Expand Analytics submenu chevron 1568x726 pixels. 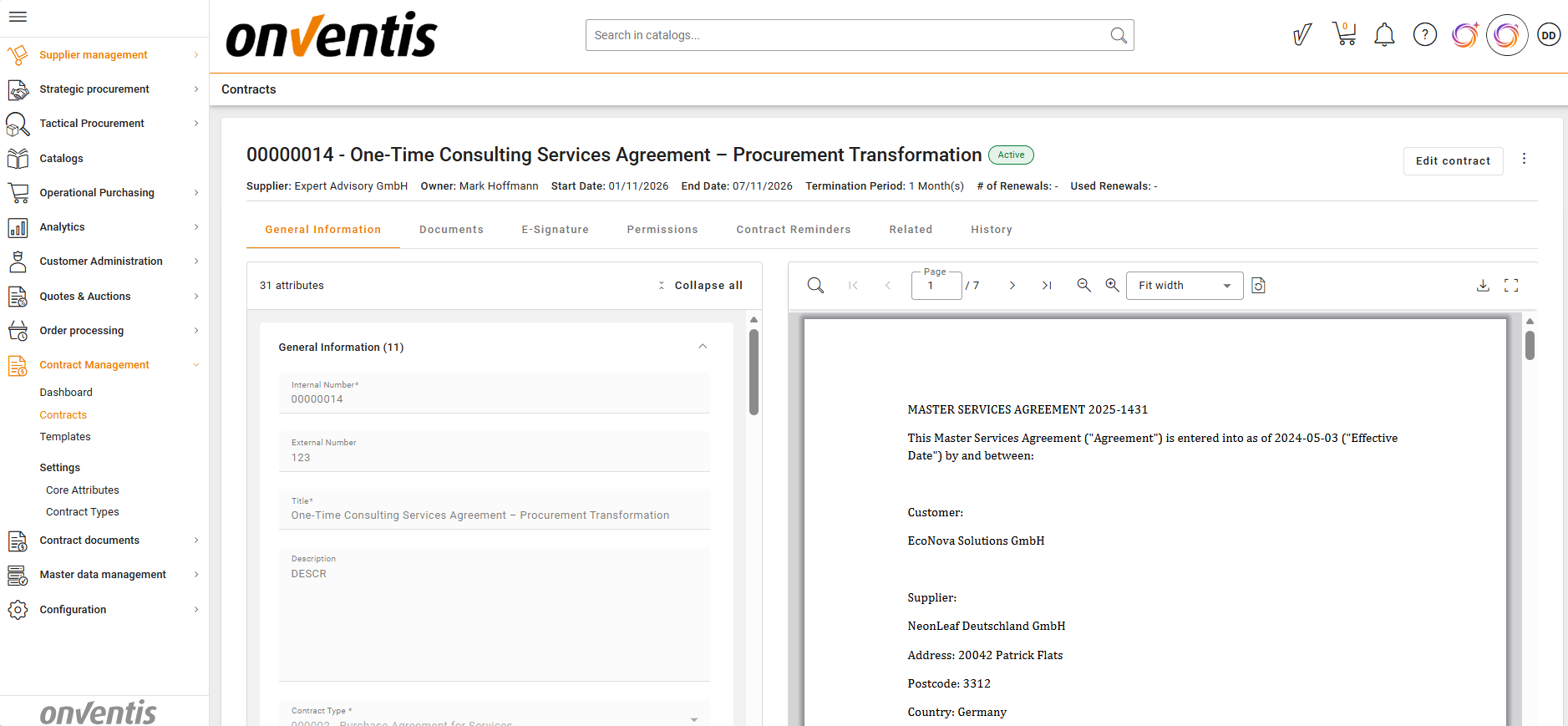[x=196, y=227]
